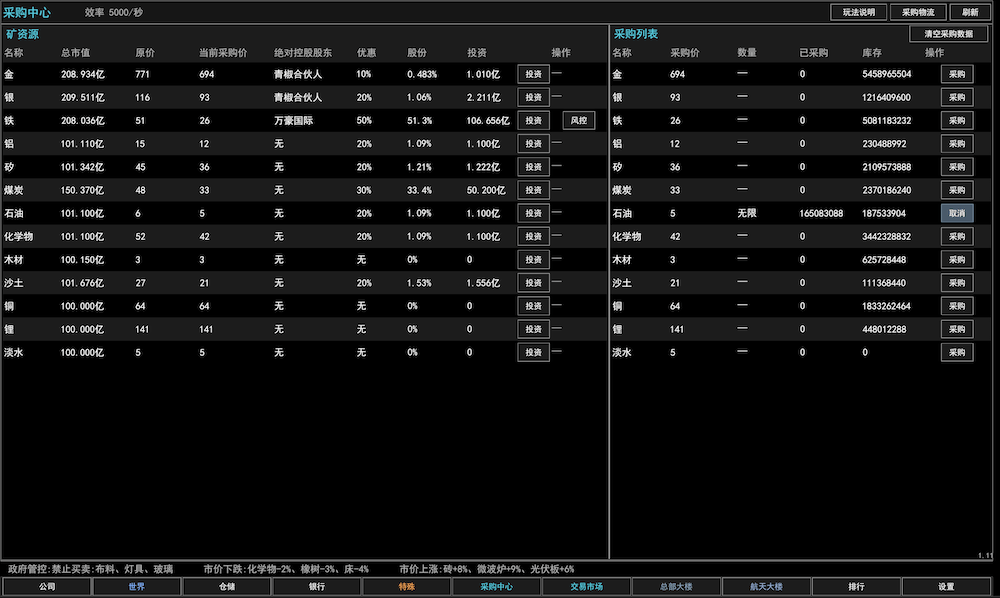Click the 市价上涨 ticker text

tap(487, 569)
